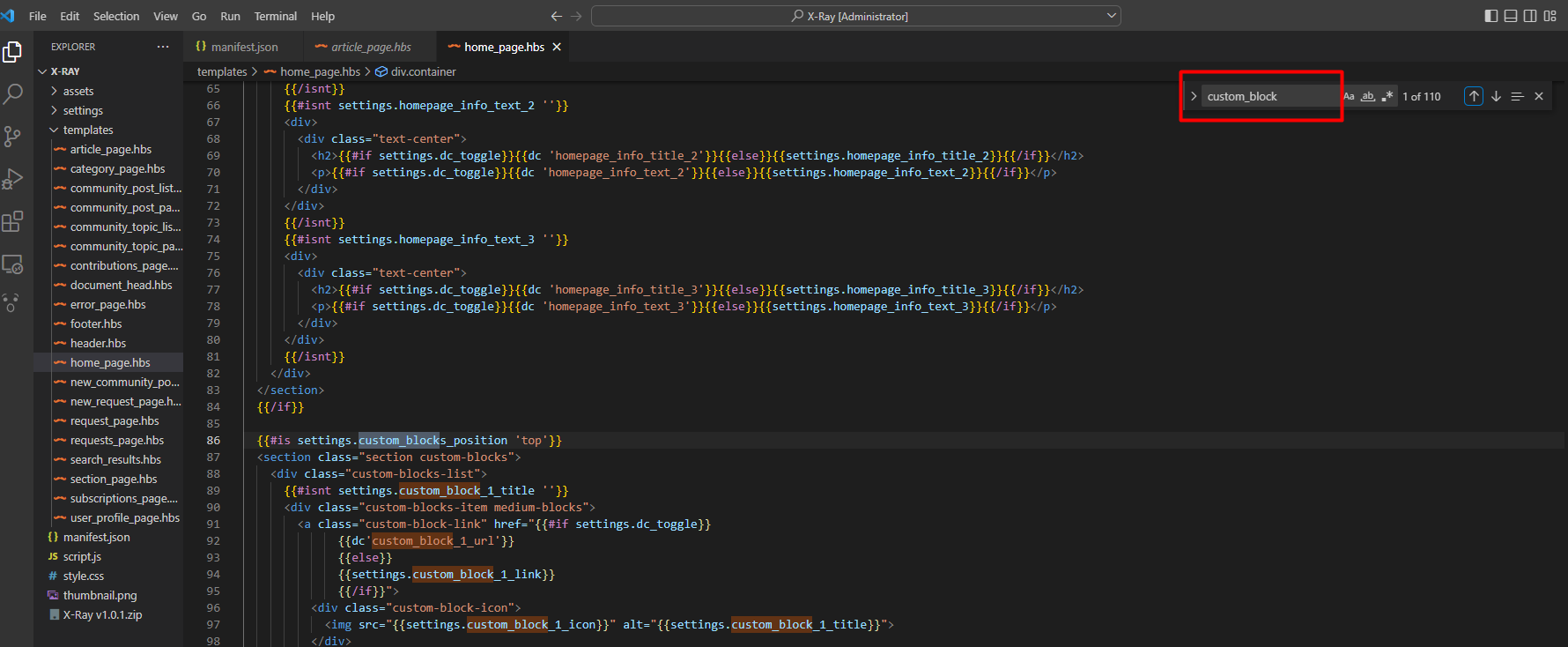The width and height of the screenshot is (1568, 647).
Task: Enable Use Regular Expression in find
Action: (x=1387, y=96)
